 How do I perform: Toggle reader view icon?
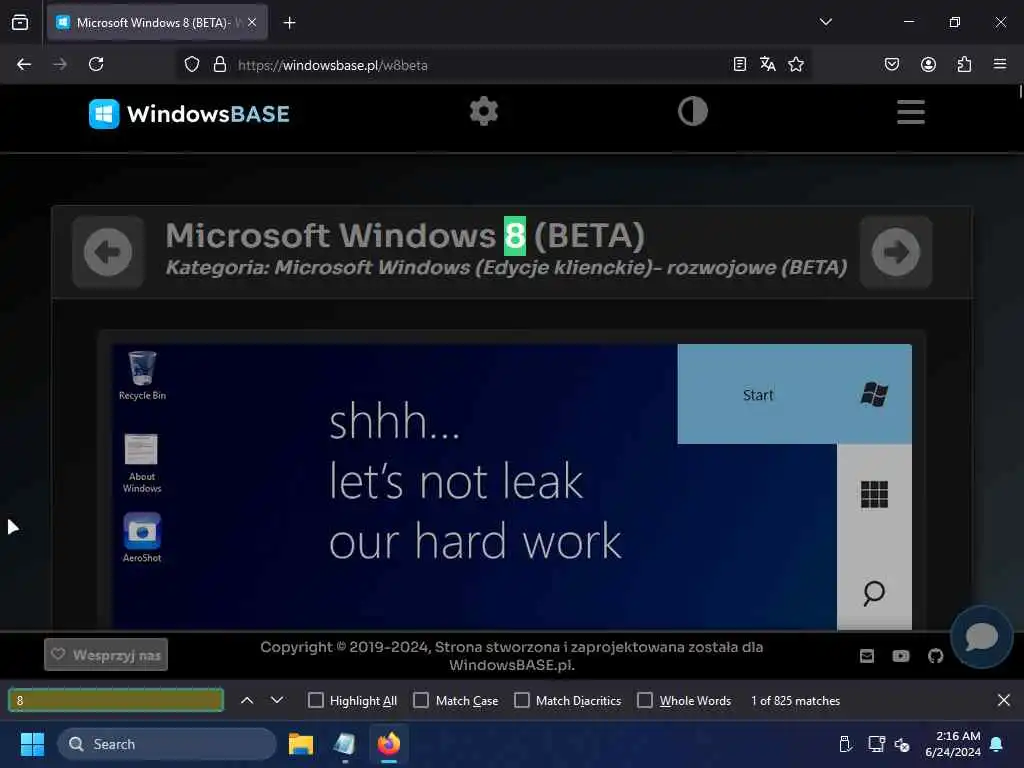[739, 64]
